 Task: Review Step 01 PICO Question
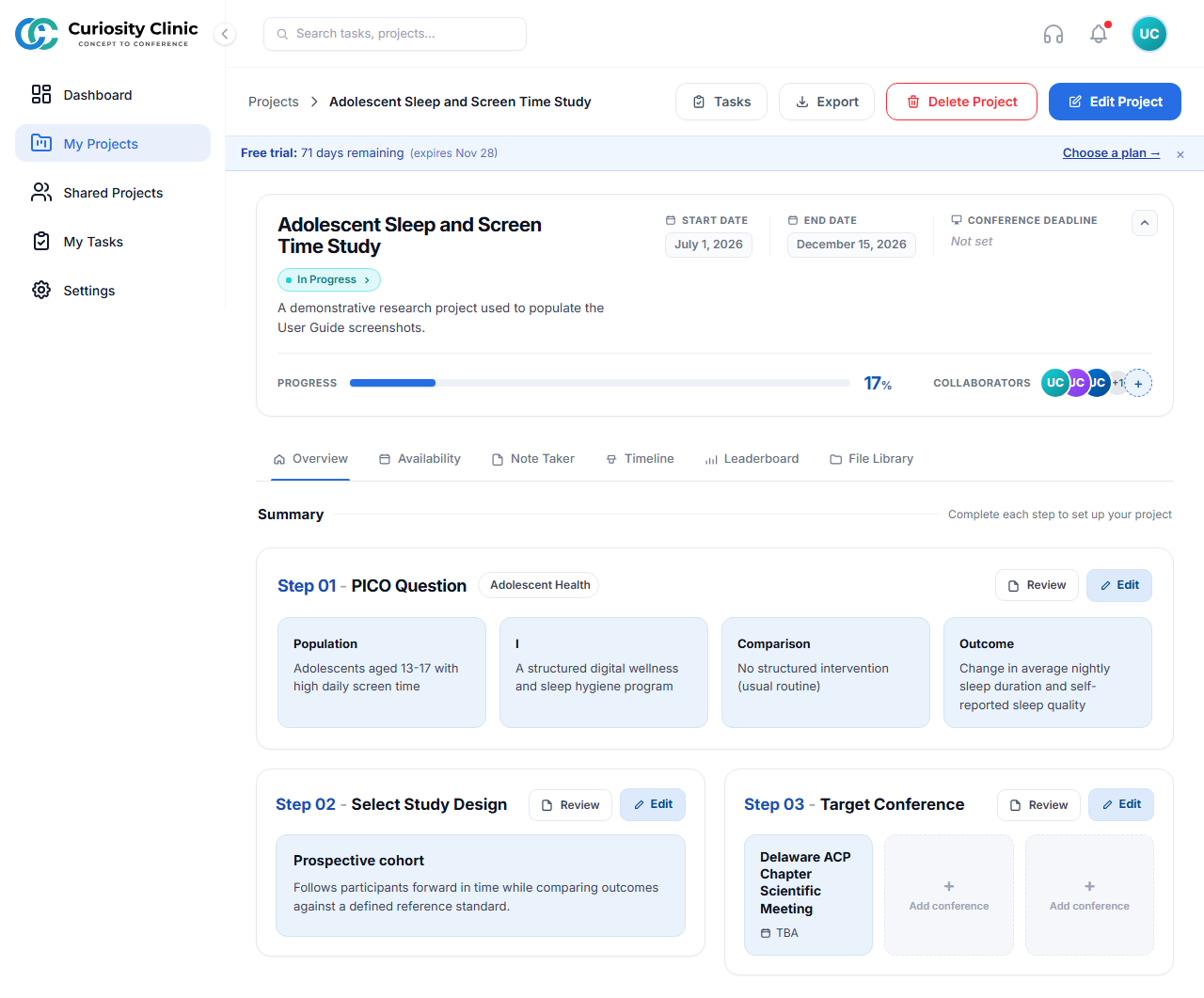1037,585
